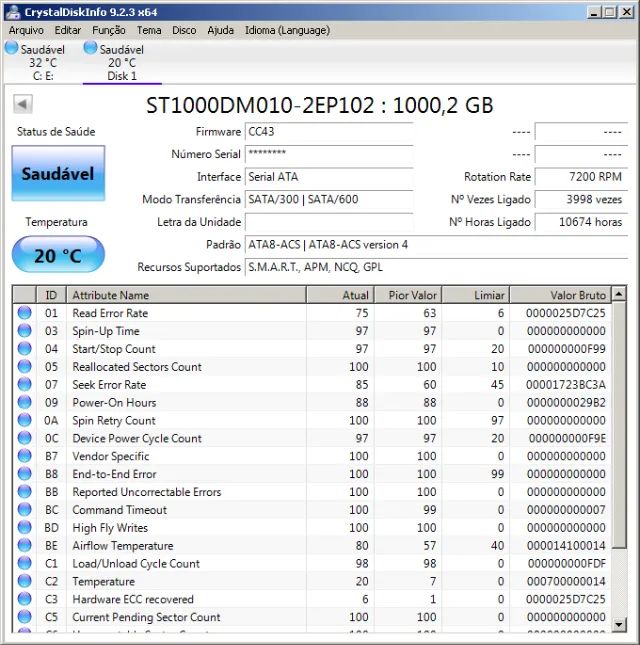Click status icon for Command Timeout

pyautogui.click(x=25, y=510)
